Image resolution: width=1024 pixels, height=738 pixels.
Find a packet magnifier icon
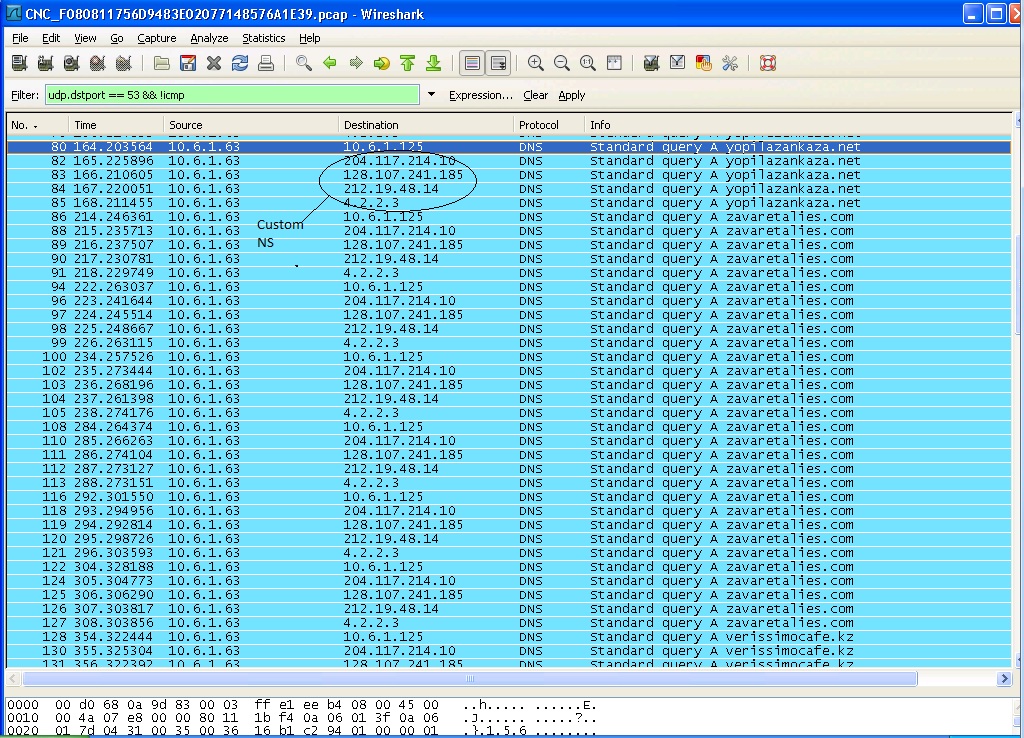coord(303,63)
